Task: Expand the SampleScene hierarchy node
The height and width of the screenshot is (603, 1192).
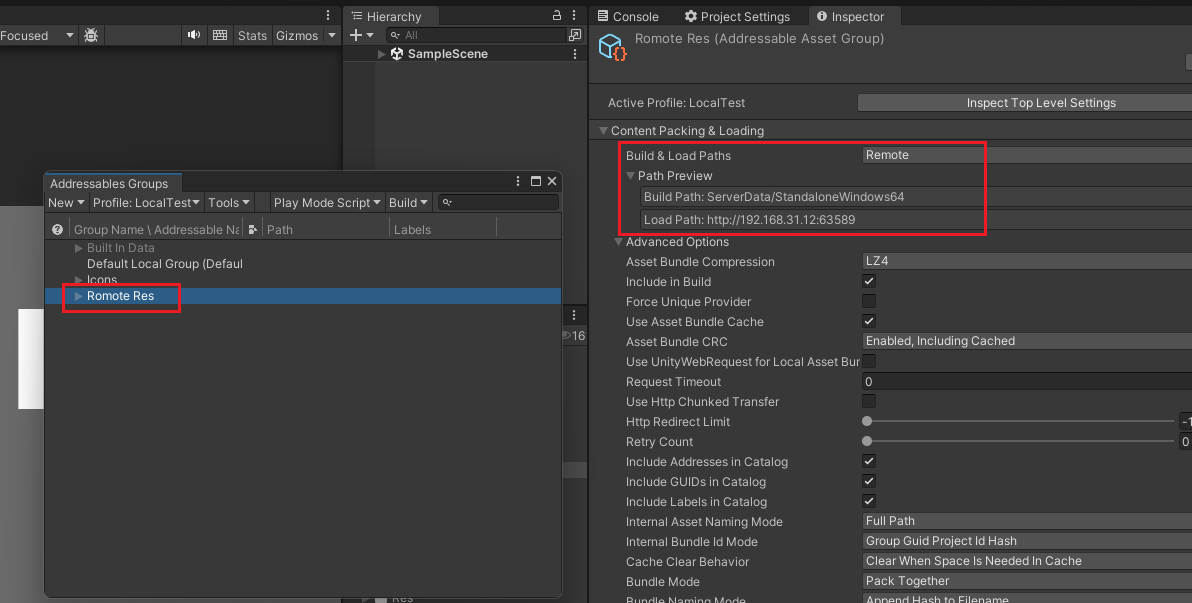Action: coord(382,54)
